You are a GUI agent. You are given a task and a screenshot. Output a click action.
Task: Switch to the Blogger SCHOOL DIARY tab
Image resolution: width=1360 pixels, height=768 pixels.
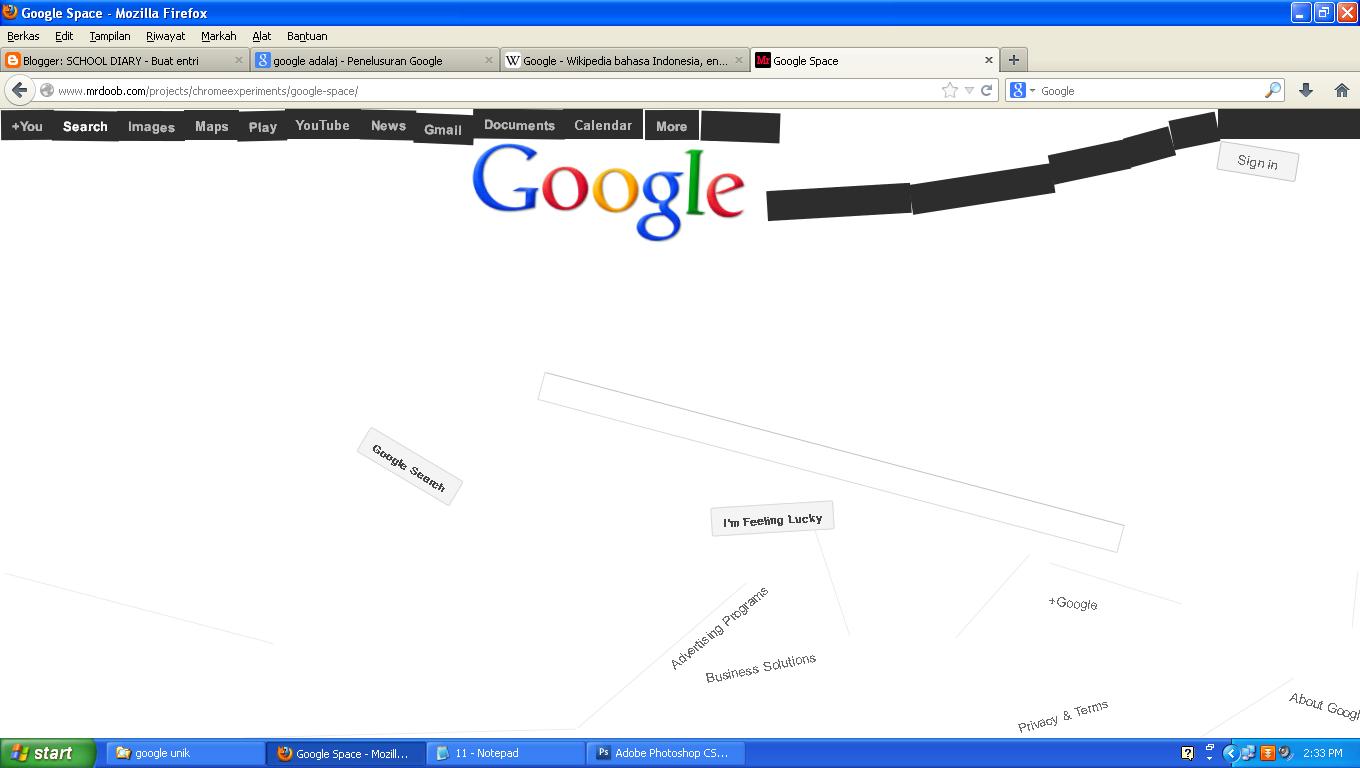[x=125, y=60]
